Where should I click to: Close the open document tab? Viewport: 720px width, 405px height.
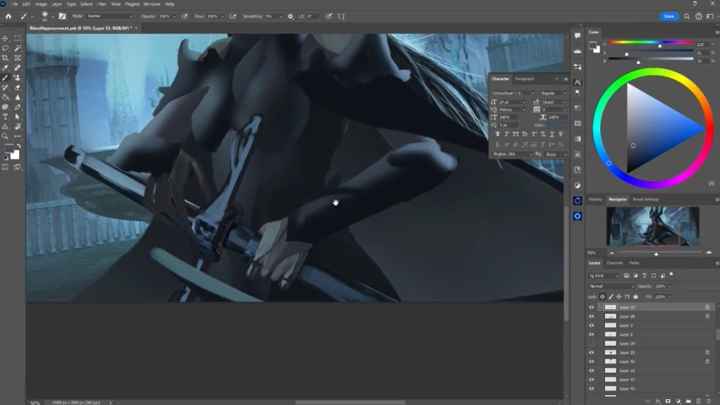point(136,28)
